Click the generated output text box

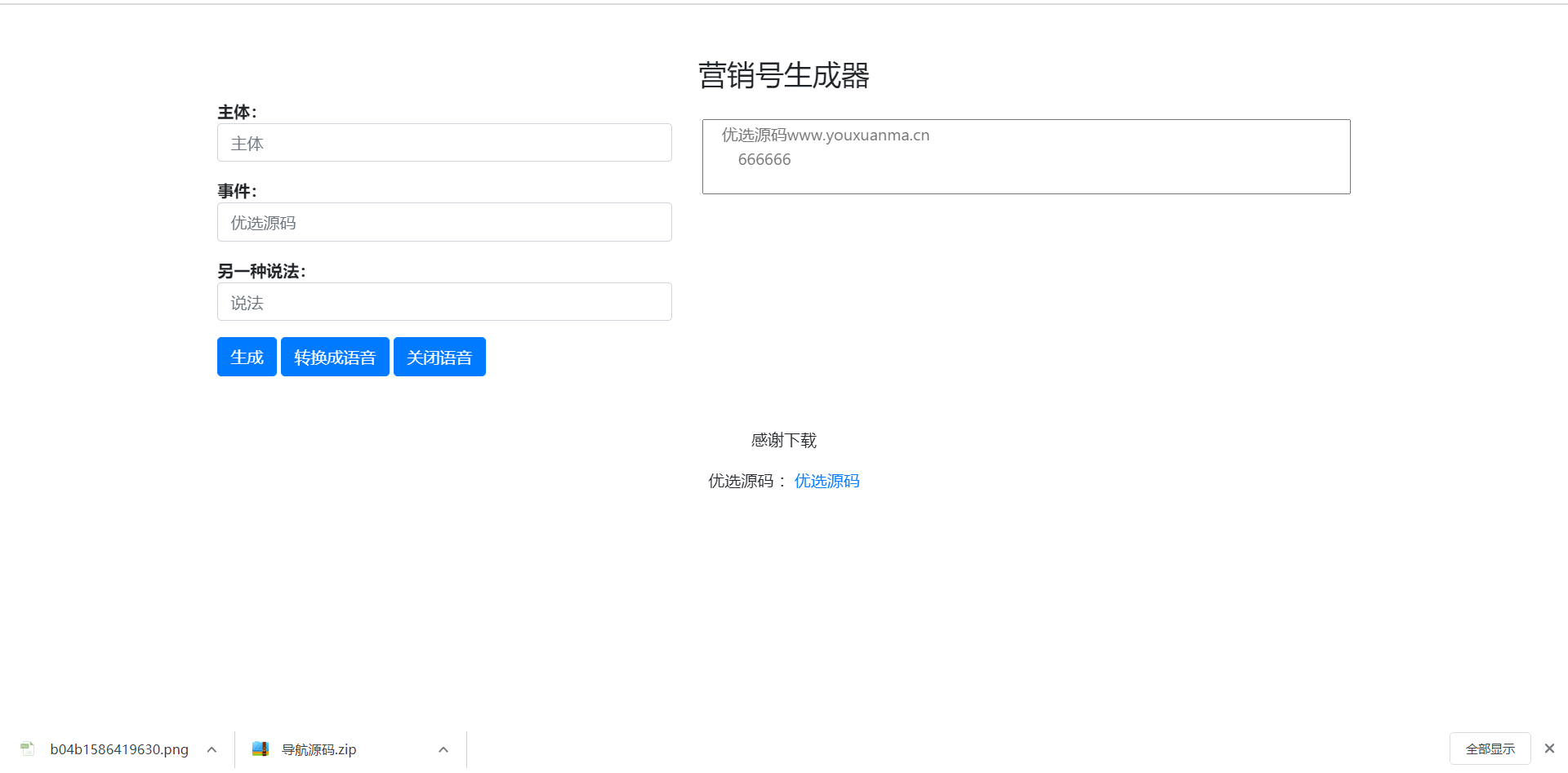pyautogui.click(x=1026, y=157)
